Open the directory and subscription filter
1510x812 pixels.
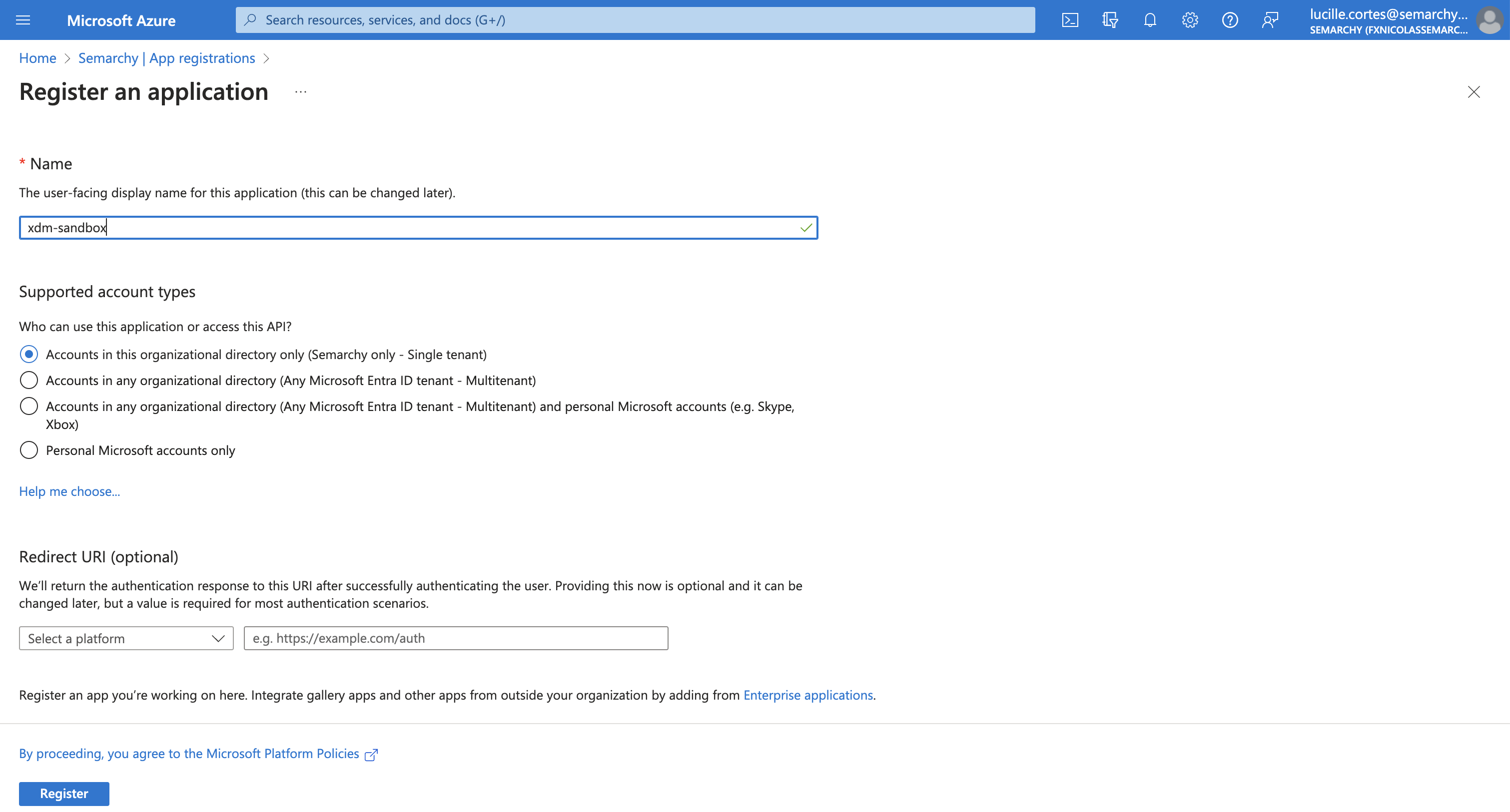(1110, 19)
